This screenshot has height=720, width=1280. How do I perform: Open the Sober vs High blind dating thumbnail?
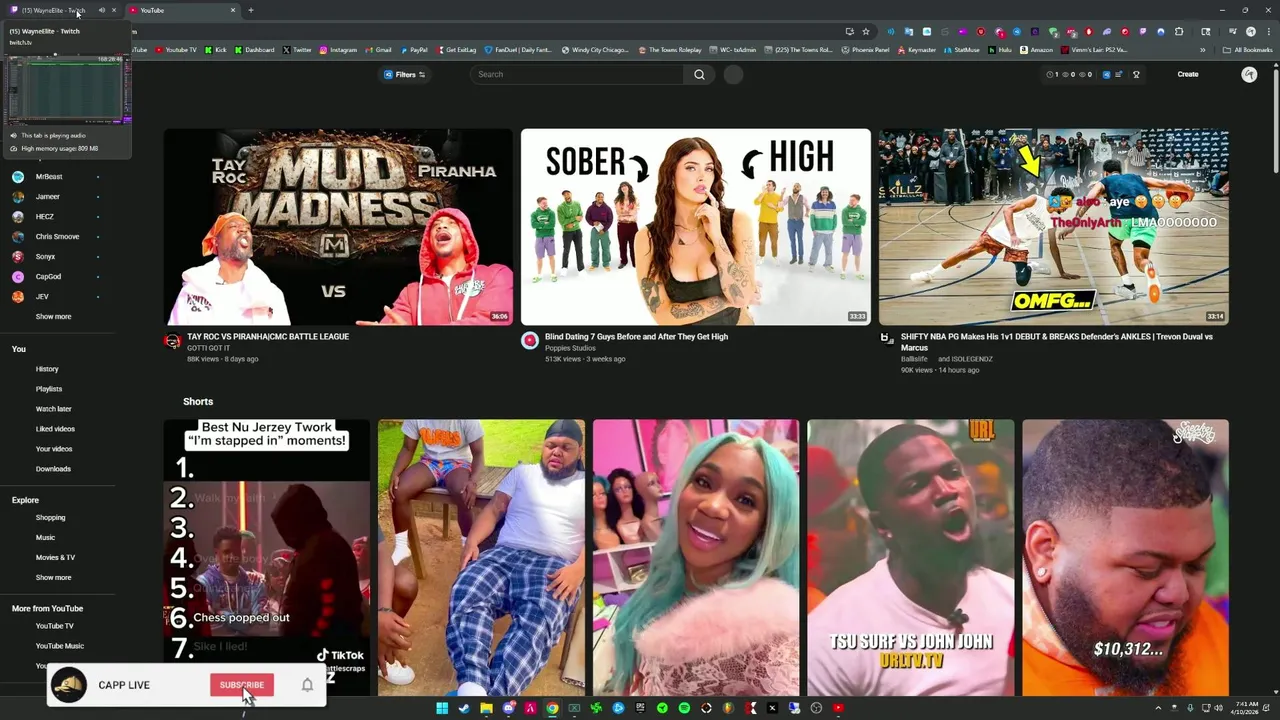(696, 227)
